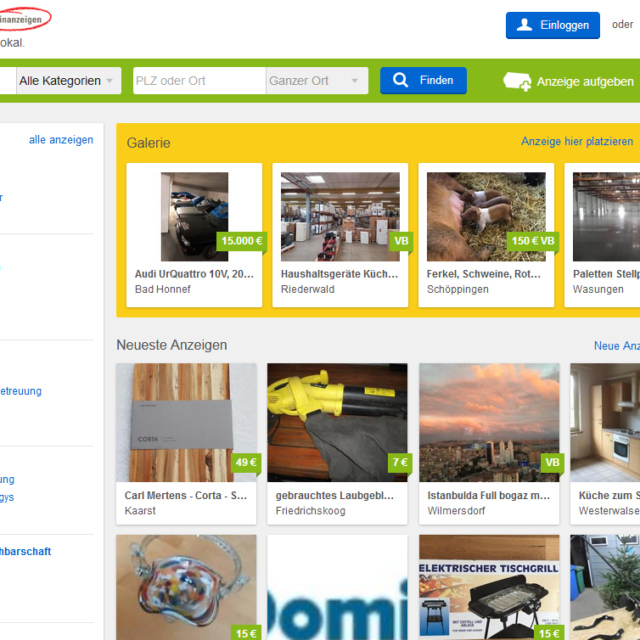Click the 'Kaarst' location text

pos(140,511)
